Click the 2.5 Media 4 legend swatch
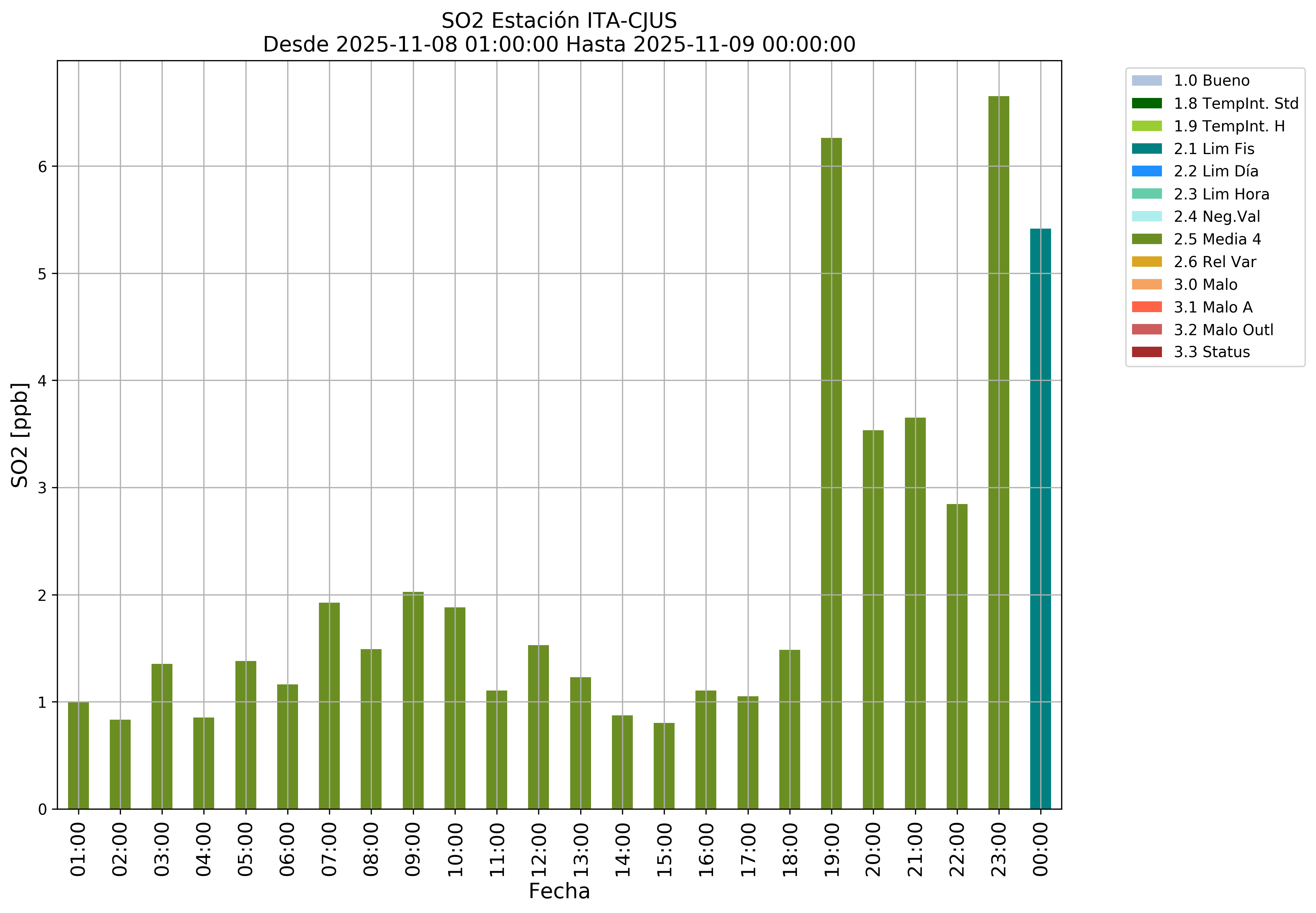This screenshot has width=1316, height=913. (1146, 239)
